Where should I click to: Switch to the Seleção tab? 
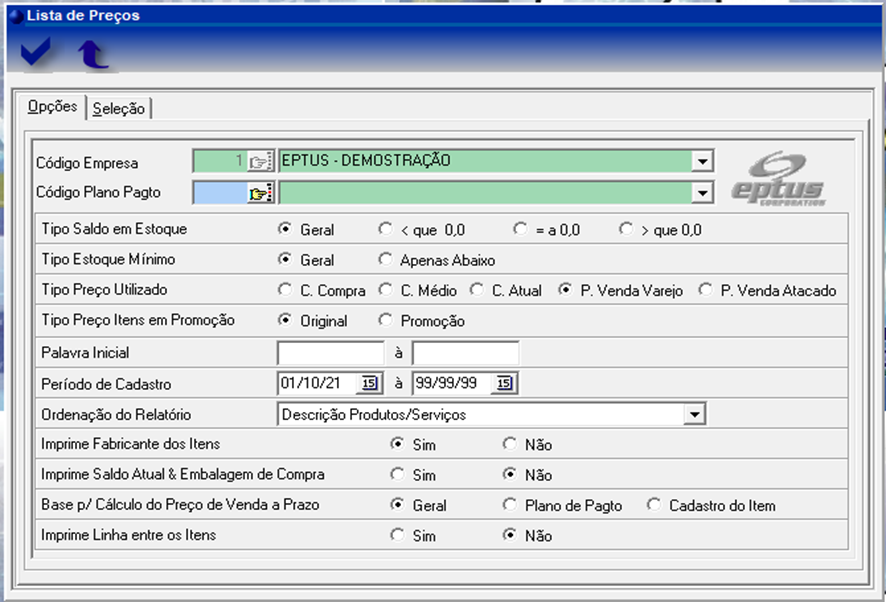pos(118,109)
